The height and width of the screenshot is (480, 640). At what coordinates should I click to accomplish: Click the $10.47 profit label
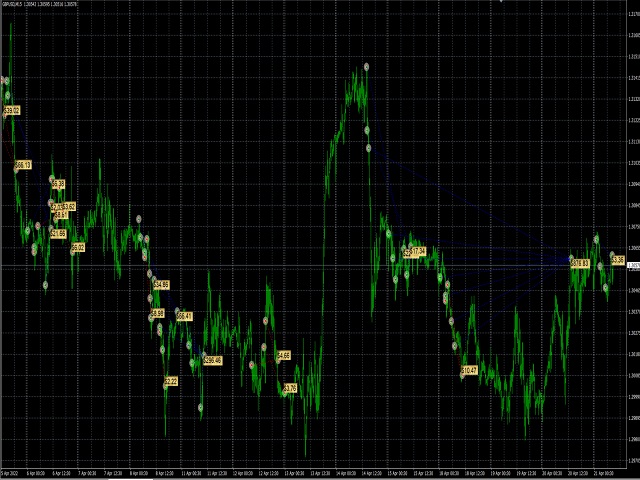pos(469,370)
